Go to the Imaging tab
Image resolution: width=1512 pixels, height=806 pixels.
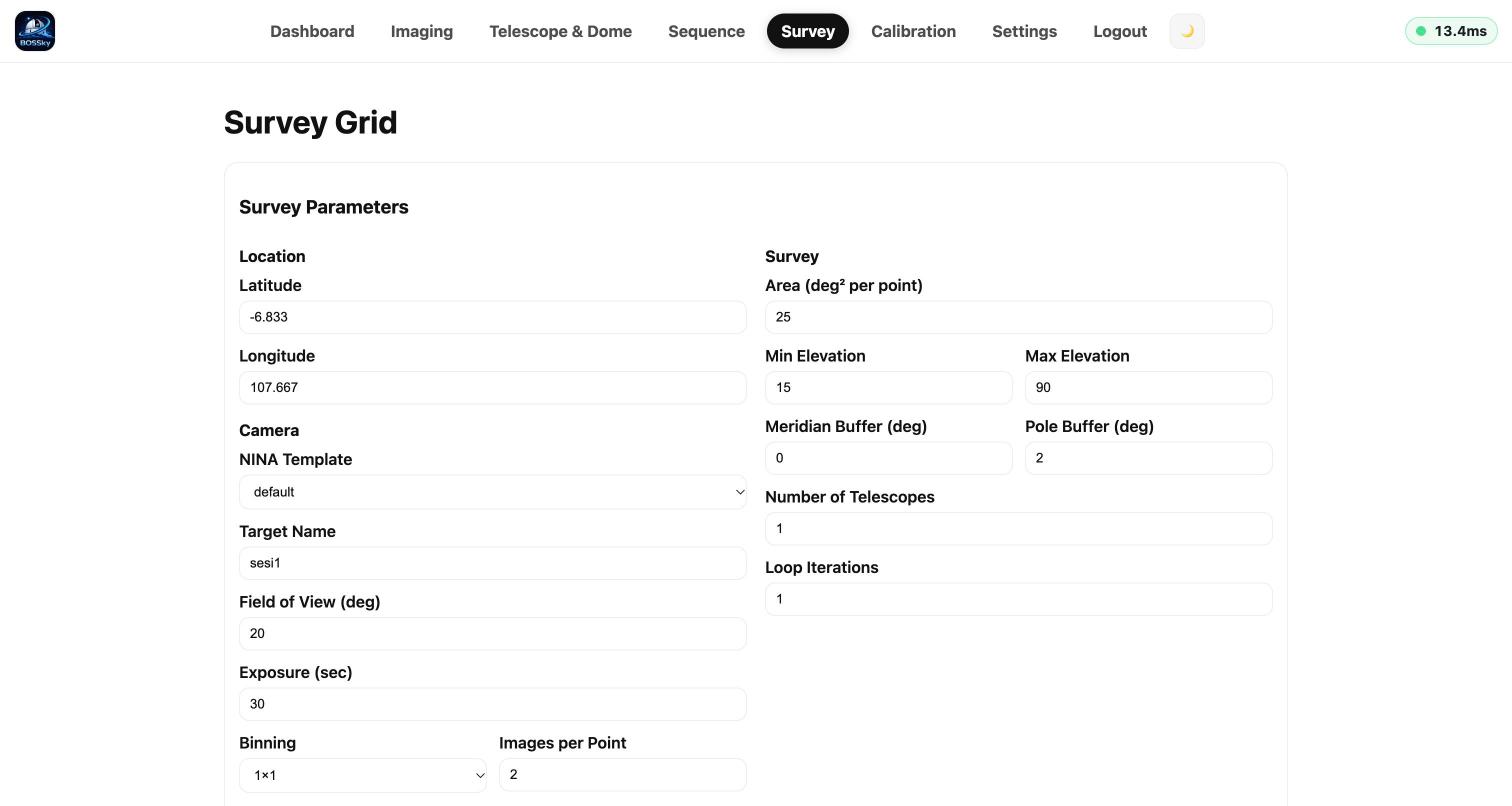click(x=422, y=31)
